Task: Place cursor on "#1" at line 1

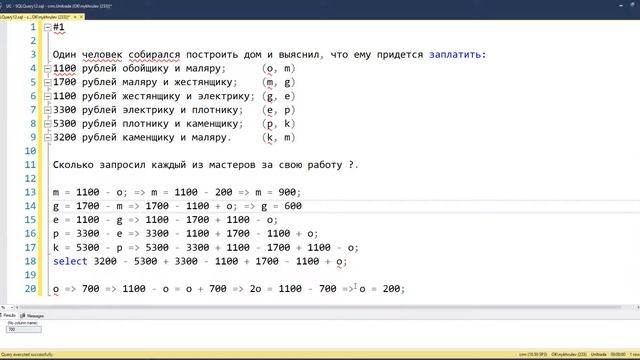Action: pyautogui.click(x=59, y=27)
